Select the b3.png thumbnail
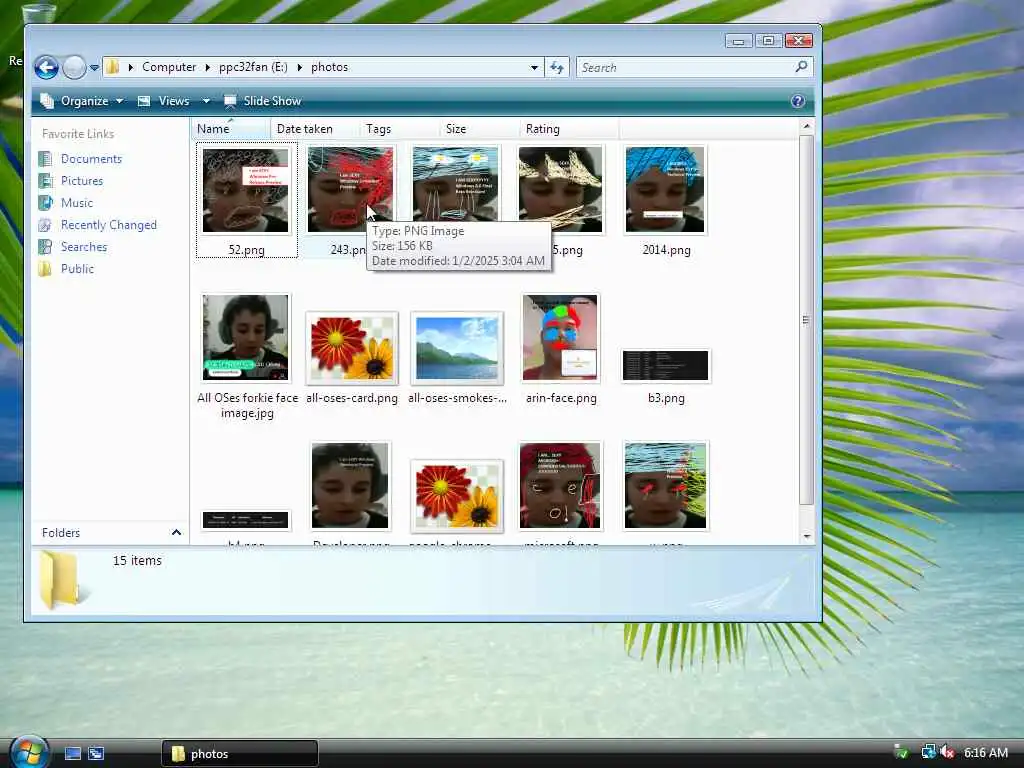The width and height of the screenshot is (1024, 768). click(665, 366)
